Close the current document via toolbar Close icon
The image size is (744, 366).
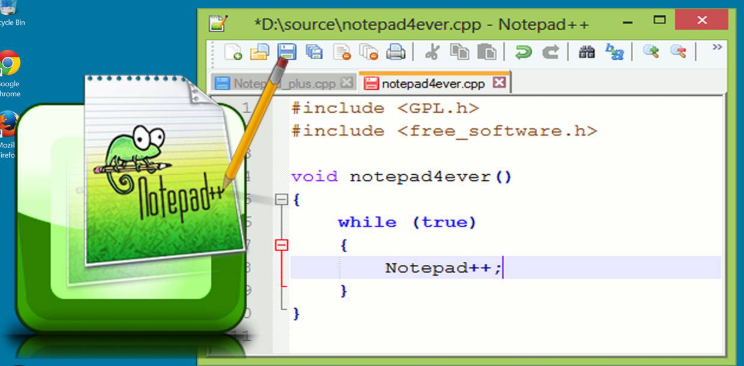342,51
